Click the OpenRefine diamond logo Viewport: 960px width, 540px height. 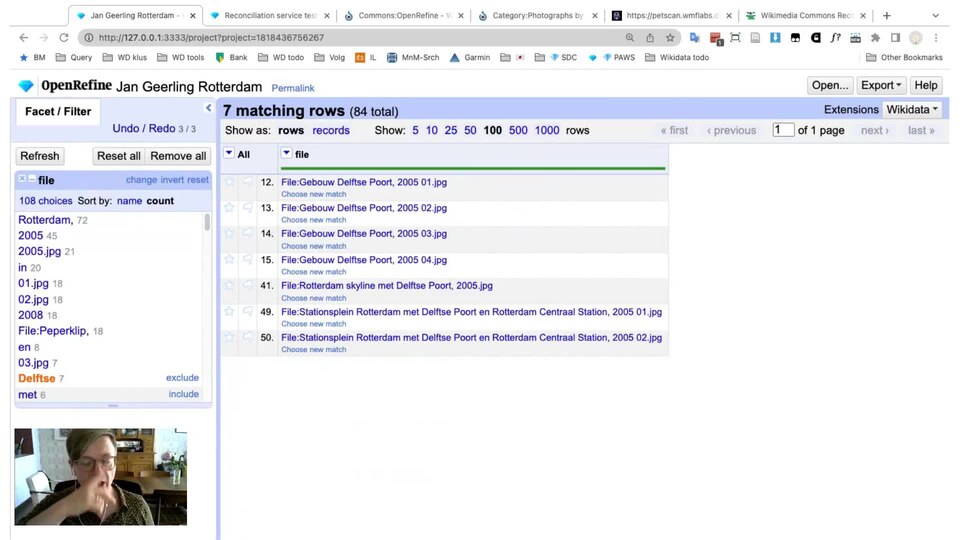(x=26, y=86)
